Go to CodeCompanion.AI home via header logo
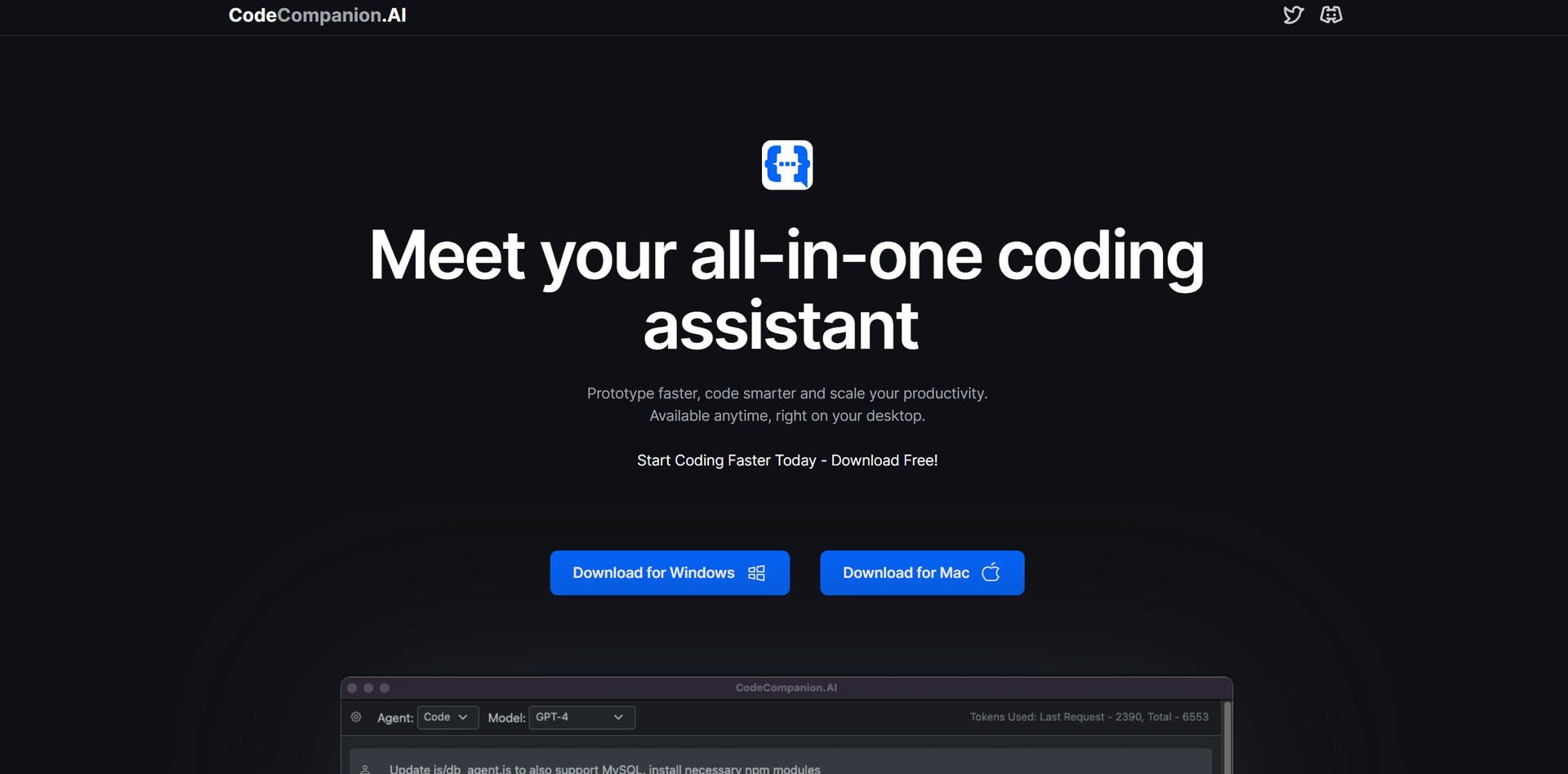Screen dimensions: 1568x774 coord(317,16)
